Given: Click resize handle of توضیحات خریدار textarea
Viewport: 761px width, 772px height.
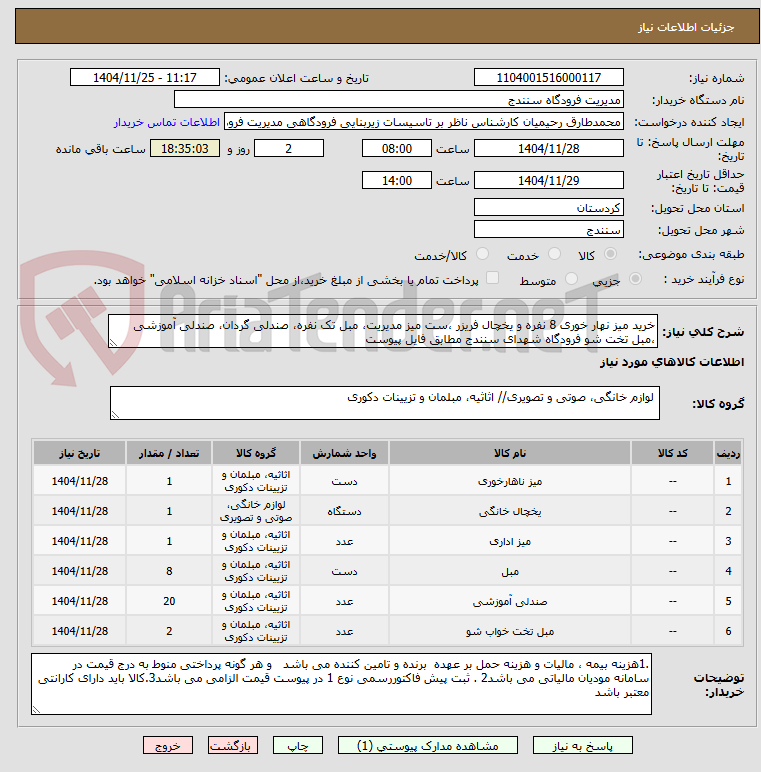Looking at the screenshot, I should (x=36, y=709).
